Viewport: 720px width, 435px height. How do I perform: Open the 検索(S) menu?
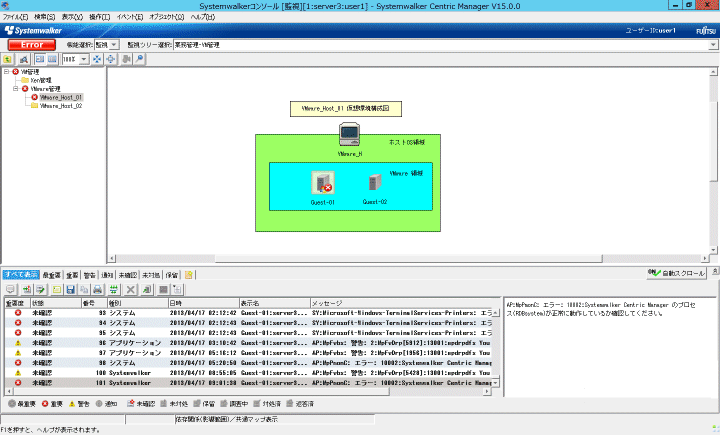pos(45,17)
